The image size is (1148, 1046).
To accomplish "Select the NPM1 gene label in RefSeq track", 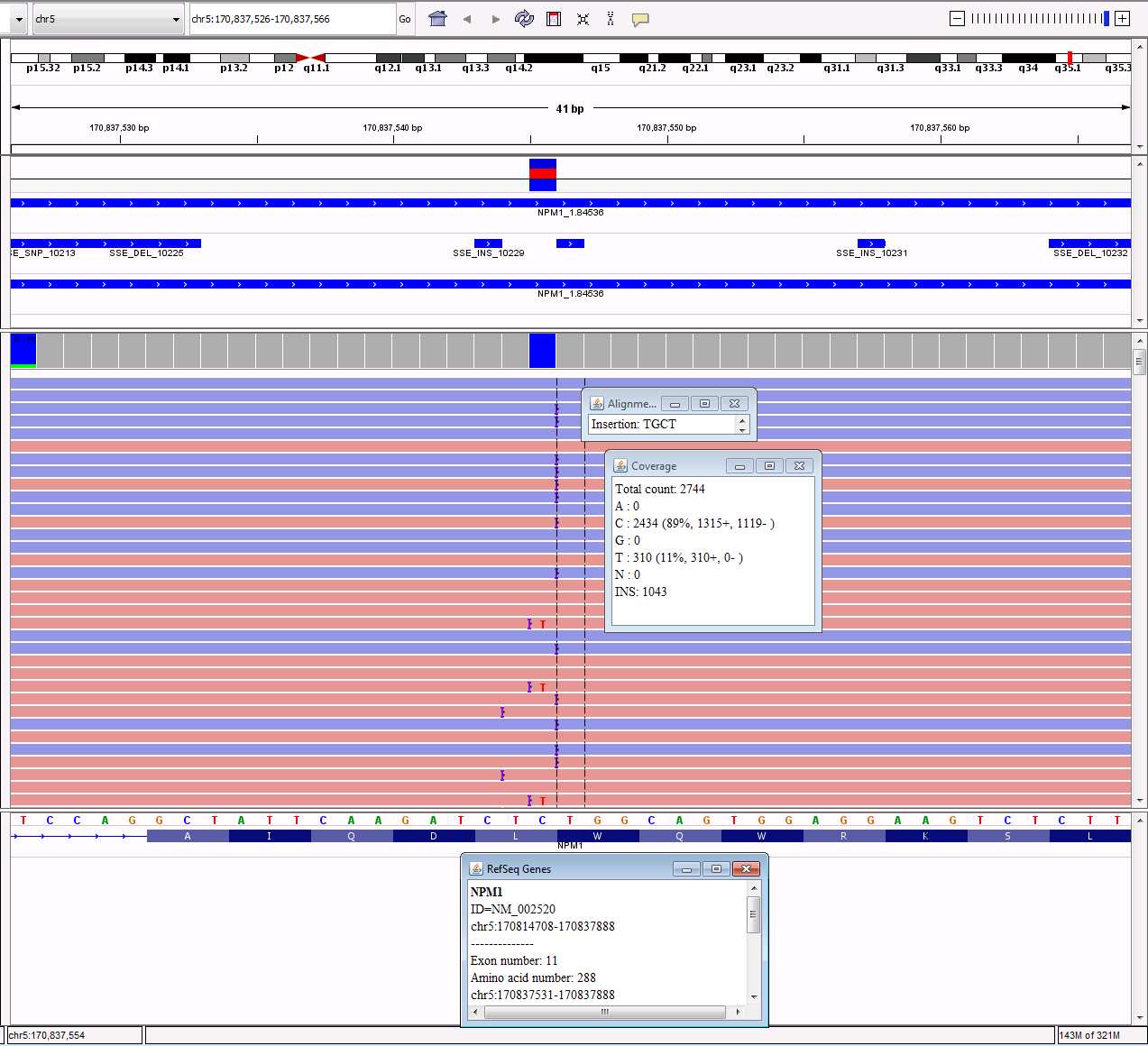I will point(570,846).
